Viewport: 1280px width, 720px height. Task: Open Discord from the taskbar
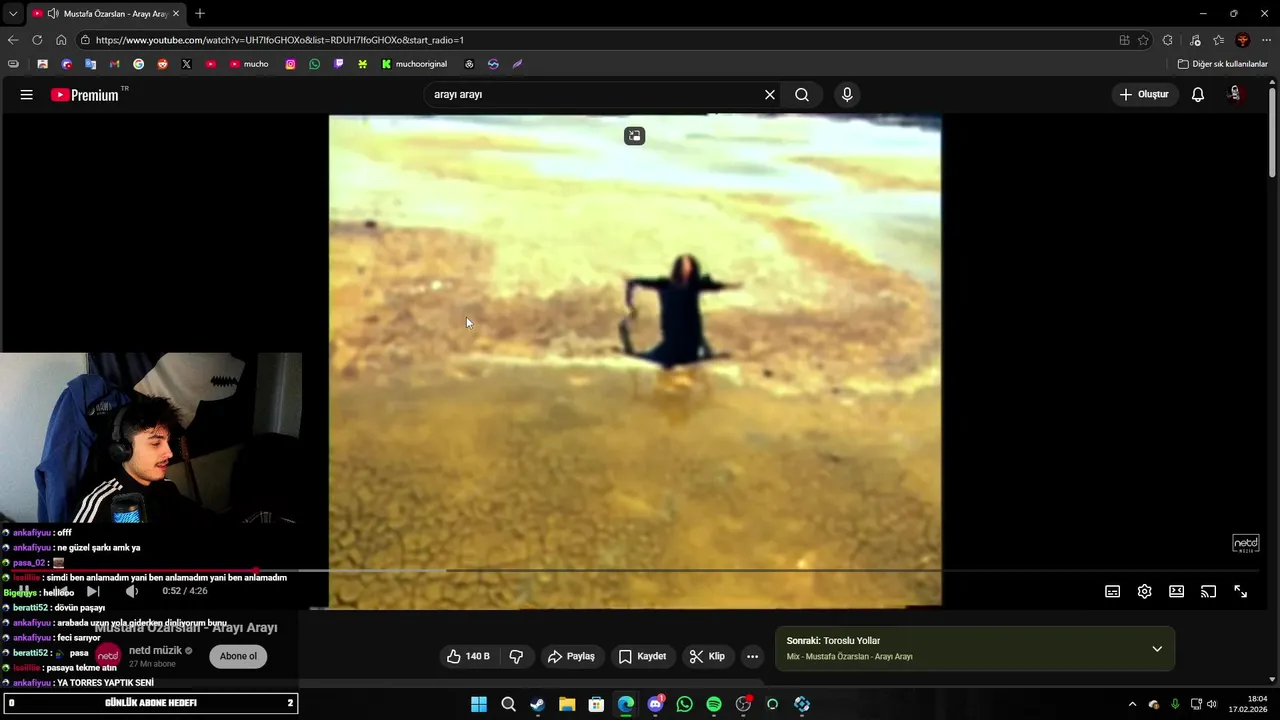coord(655,704)
